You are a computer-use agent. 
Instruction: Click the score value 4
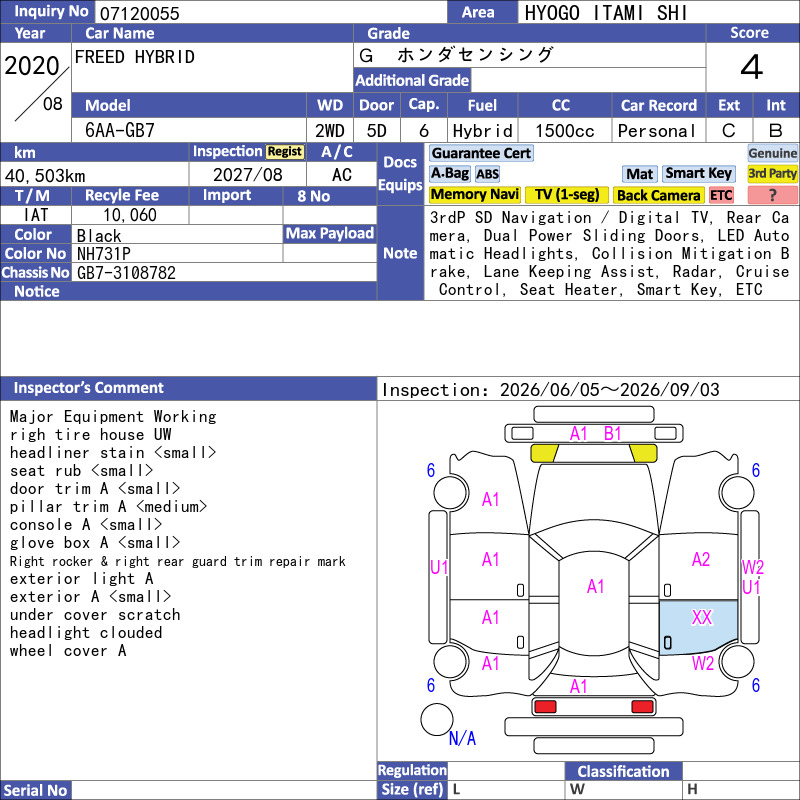pyautogui.click(x=752, y=67)
